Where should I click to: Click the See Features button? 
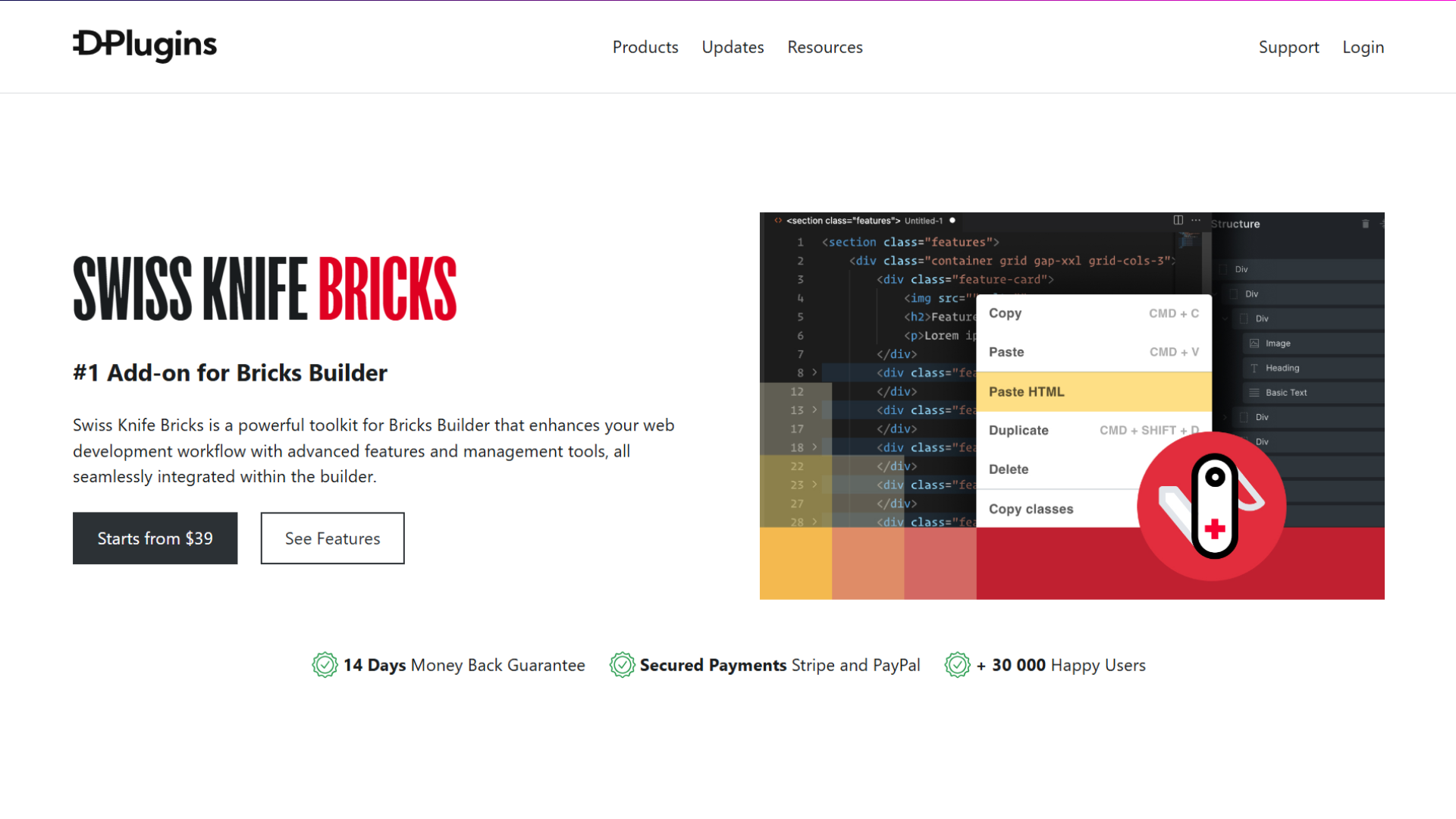pos(332,538)
